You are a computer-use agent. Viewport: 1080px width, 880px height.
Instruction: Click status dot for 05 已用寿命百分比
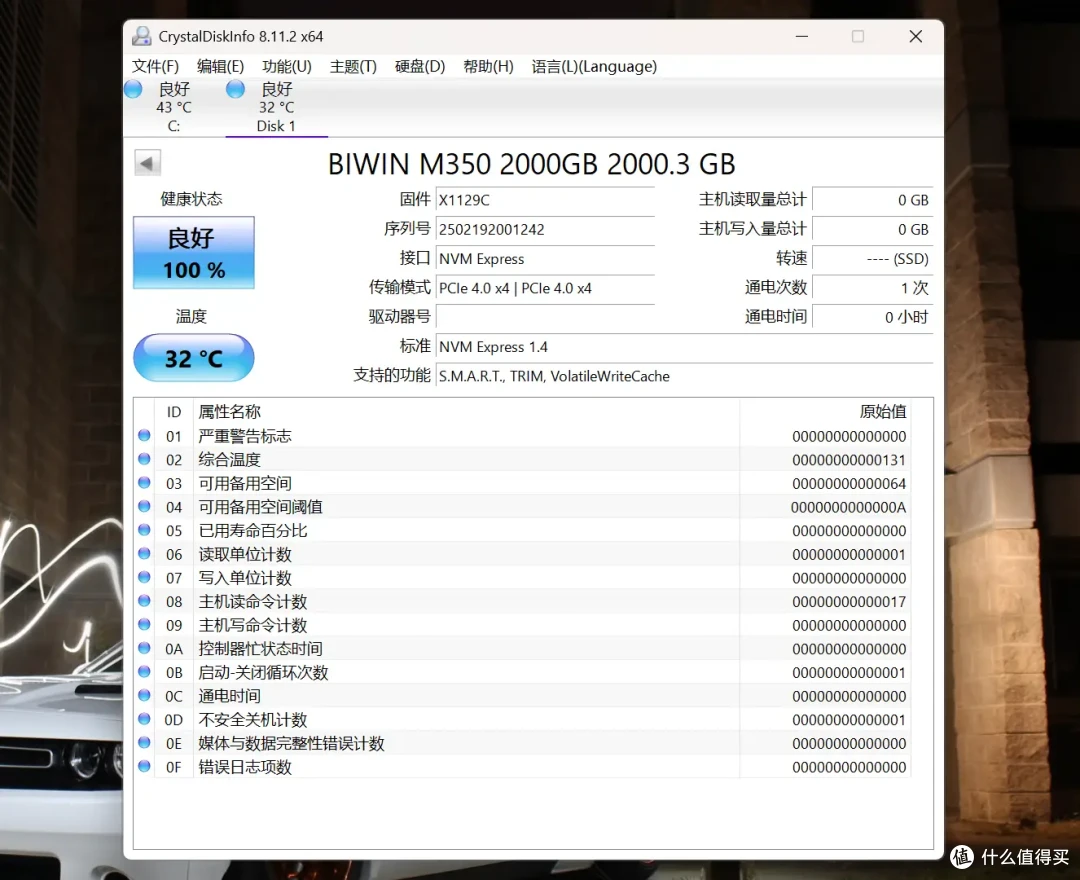(x=144, y=530)
